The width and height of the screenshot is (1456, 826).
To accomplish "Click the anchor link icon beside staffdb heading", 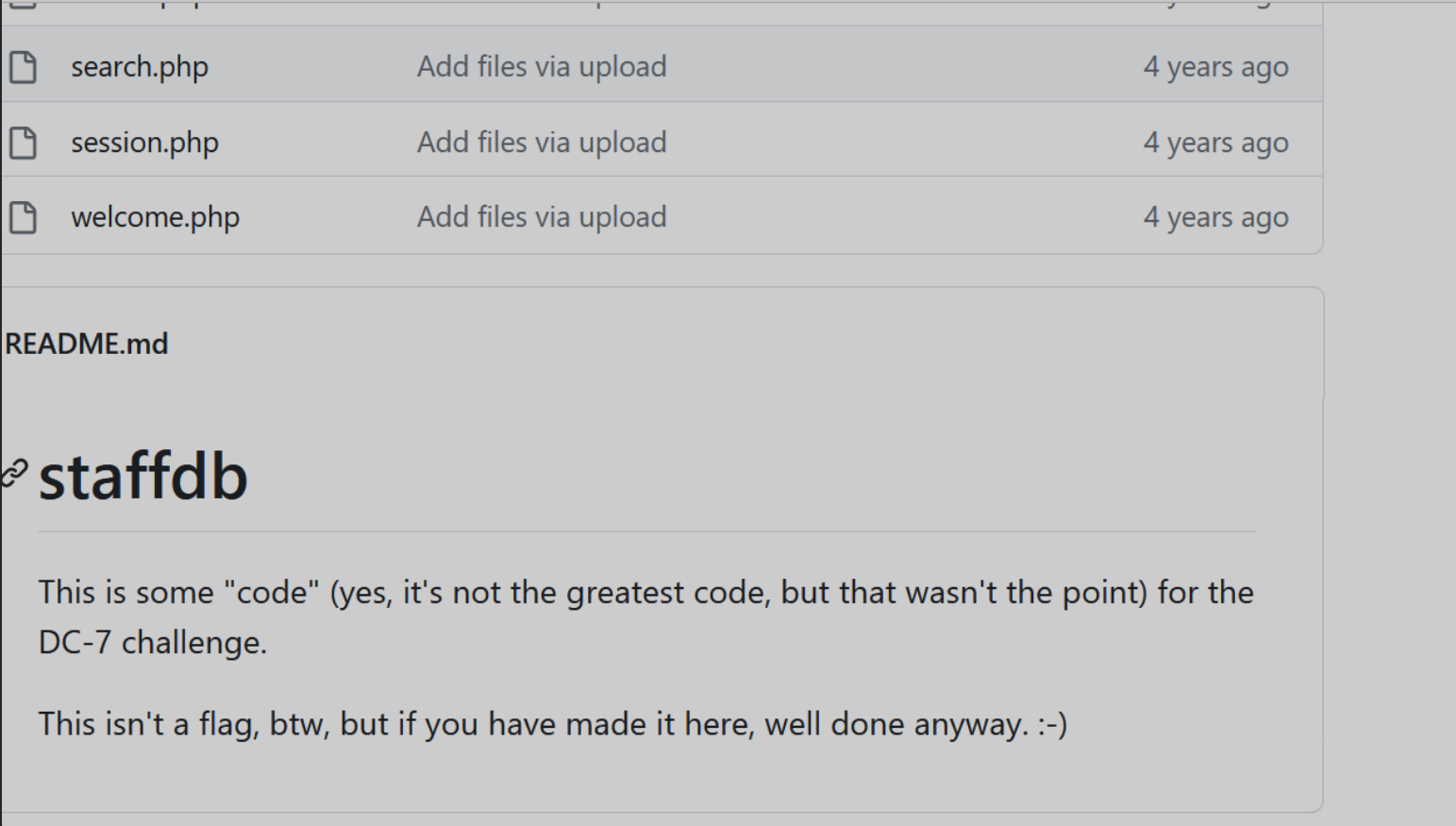I will pyautogui.click(x=14, y=473).
